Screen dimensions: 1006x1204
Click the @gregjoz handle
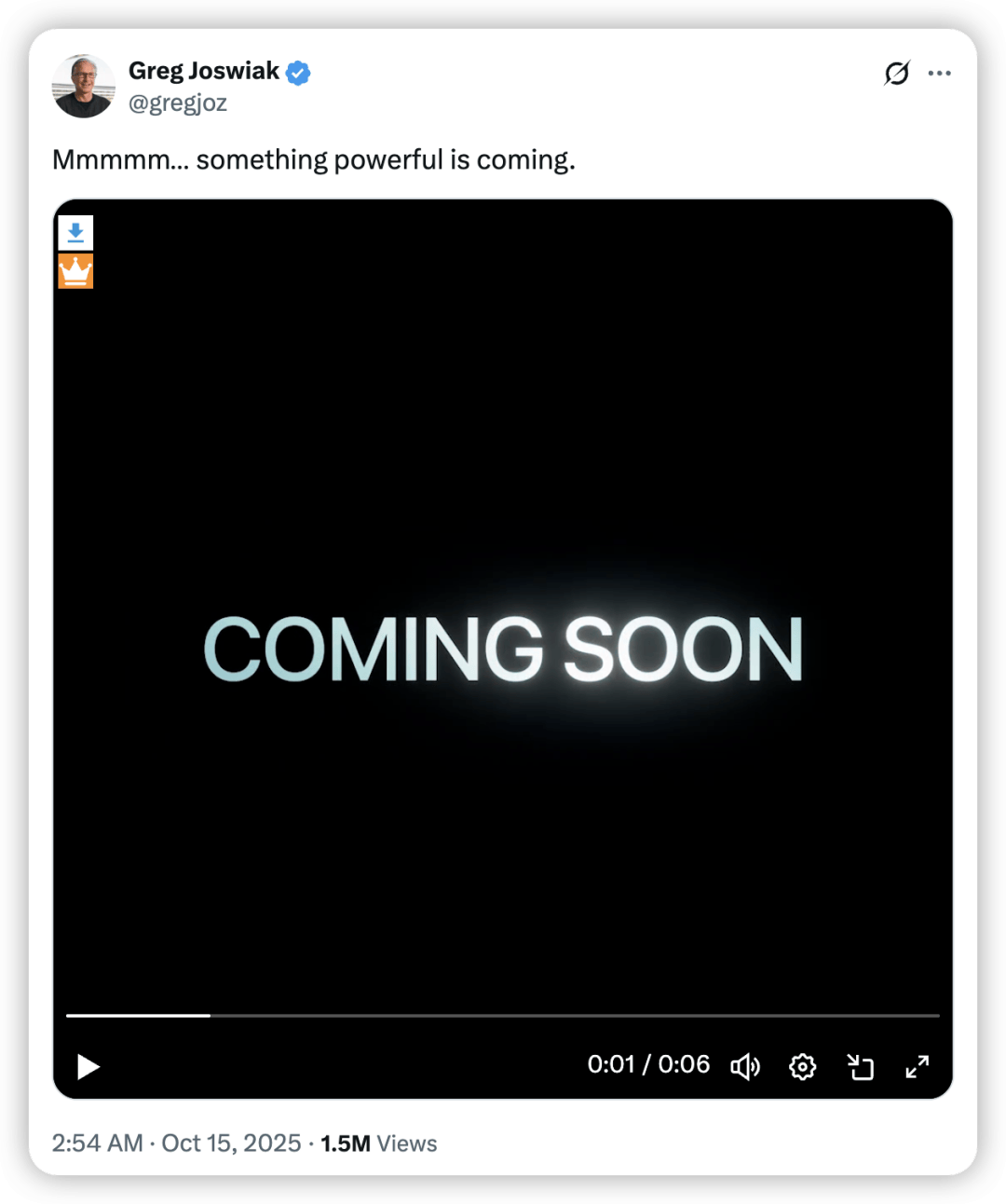178,103
